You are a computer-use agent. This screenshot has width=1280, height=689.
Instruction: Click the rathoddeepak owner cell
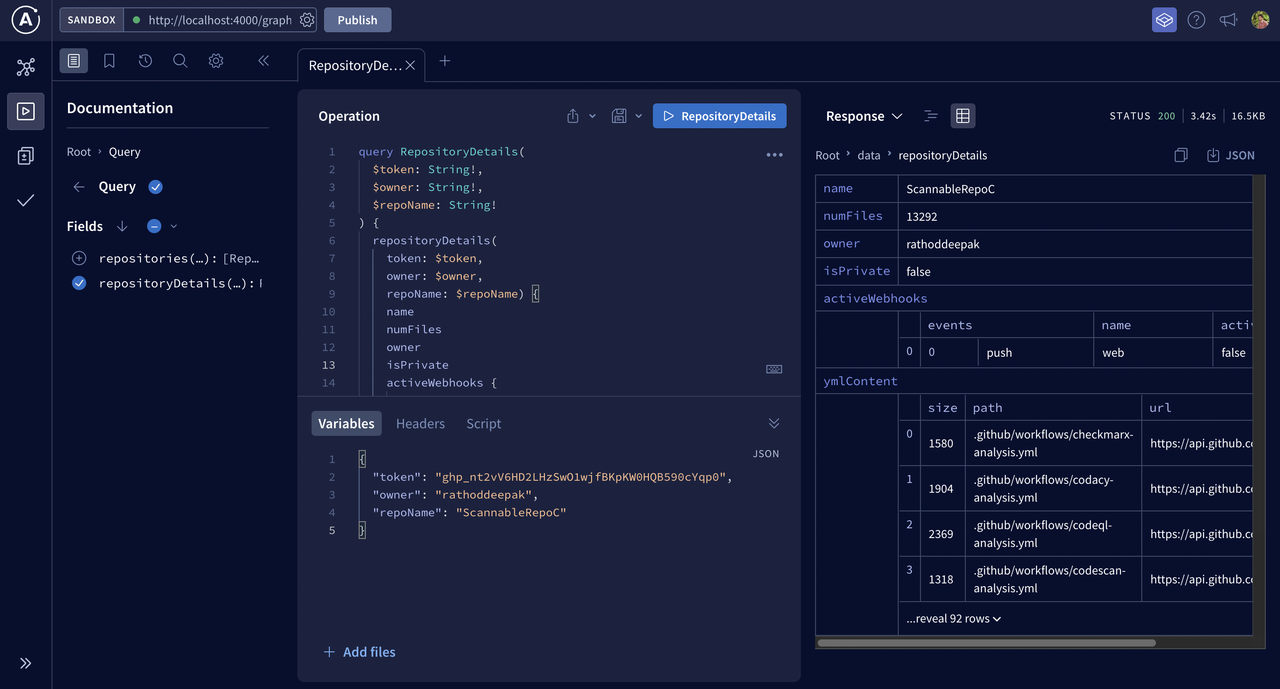[1075, 244]
